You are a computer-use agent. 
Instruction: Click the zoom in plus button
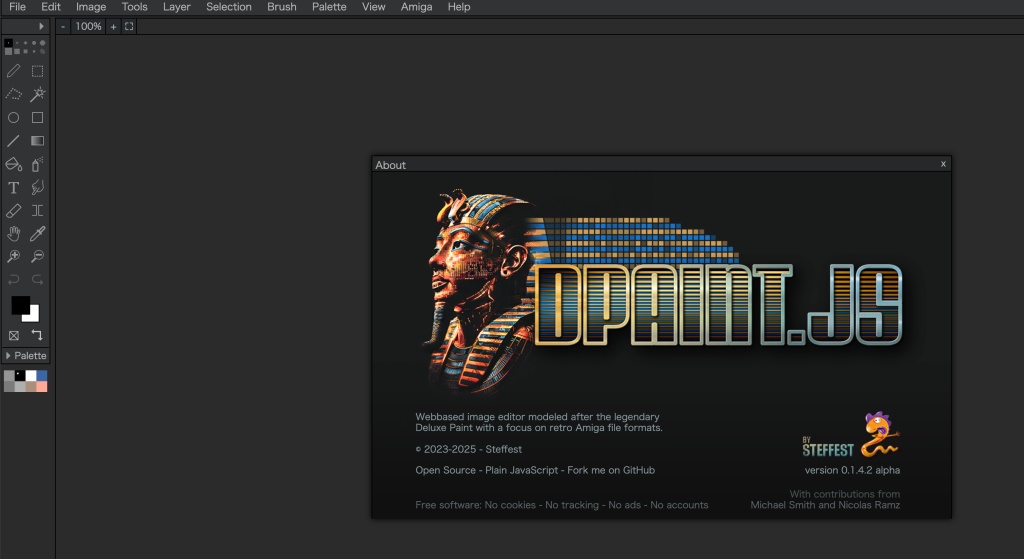point(113,26)
